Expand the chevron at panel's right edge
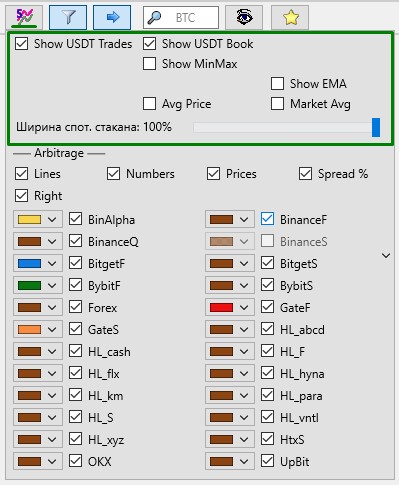 [386, 256]
